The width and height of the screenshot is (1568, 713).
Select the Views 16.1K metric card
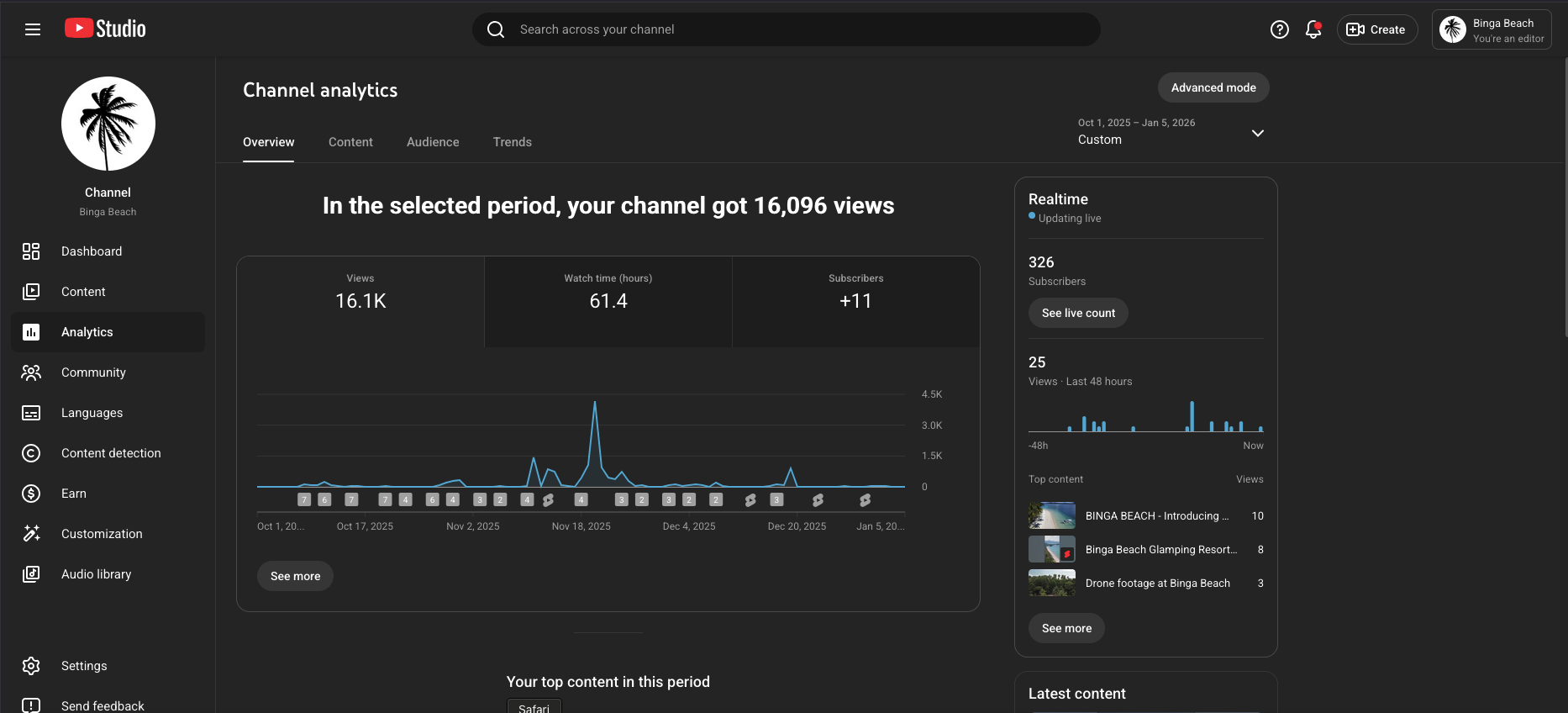point(360,301)
